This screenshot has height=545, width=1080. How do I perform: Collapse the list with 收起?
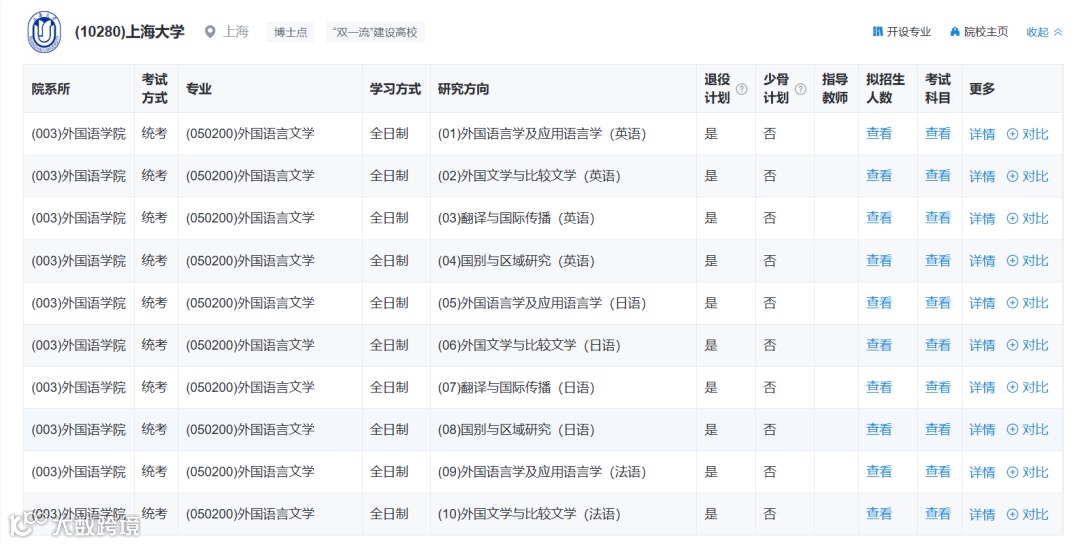click(x=1044, y=32)
